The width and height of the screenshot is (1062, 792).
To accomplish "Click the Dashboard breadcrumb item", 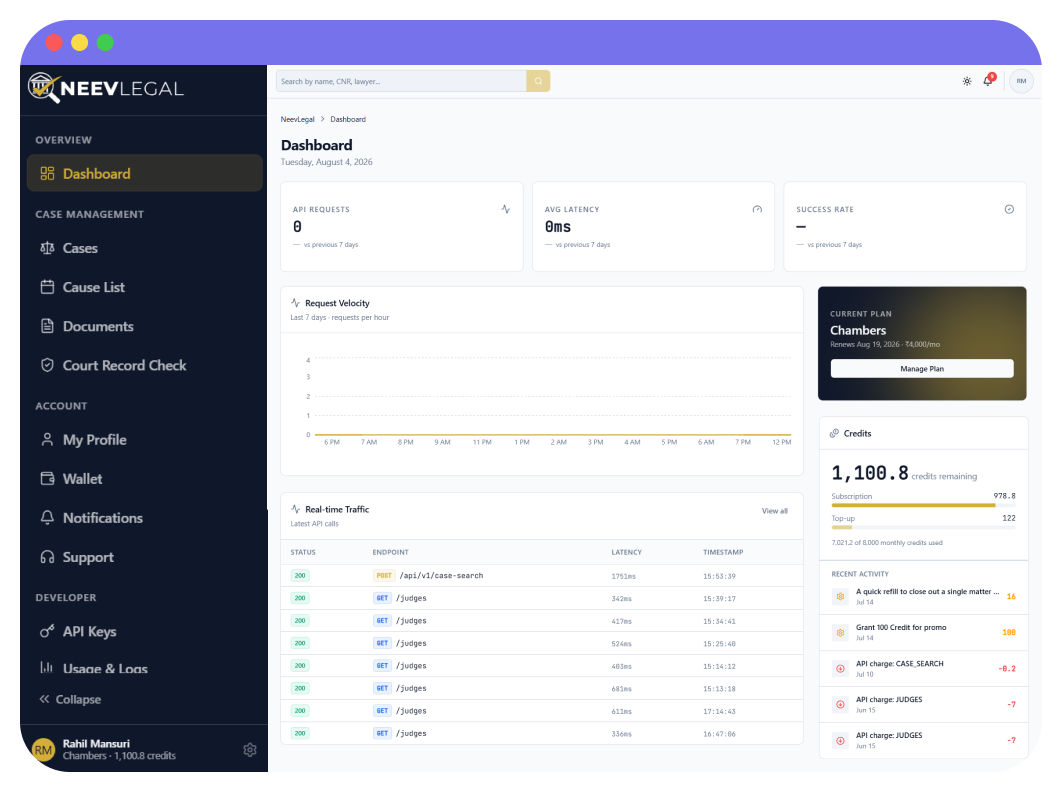I will pos(348,119).
